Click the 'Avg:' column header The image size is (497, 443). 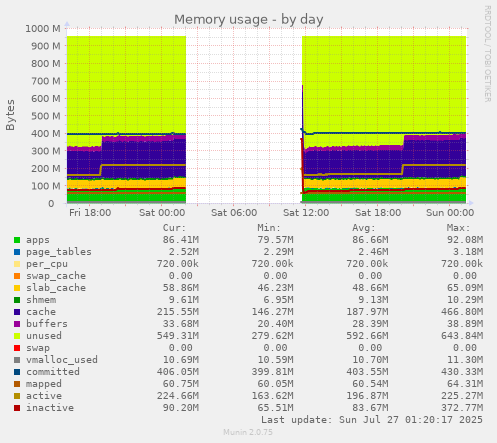[x=364, y=228]
